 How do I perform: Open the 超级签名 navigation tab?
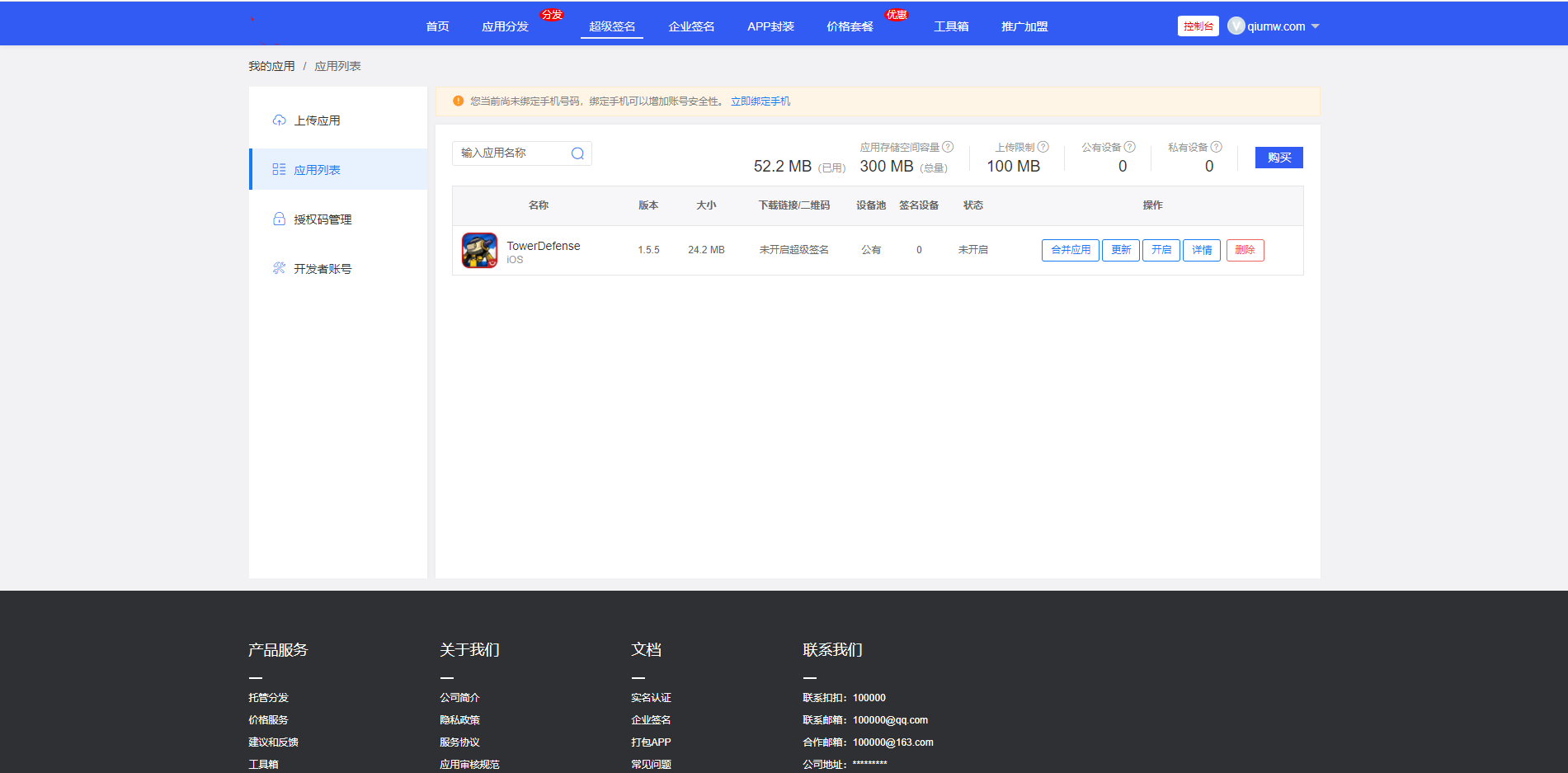click(612, 26)
